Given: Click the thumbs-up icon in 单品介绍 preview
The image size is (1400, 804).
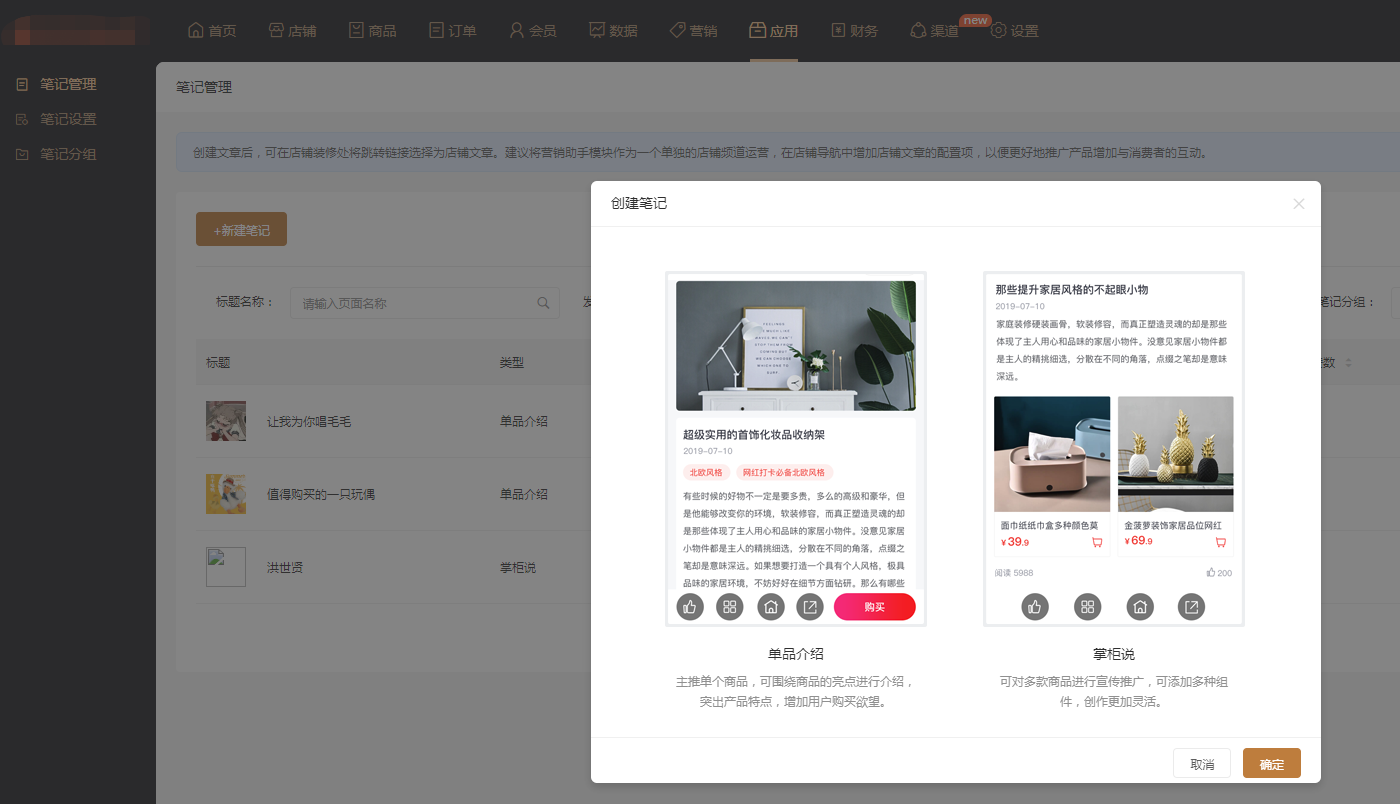Looking at the screenshot, I should click(x=690, y=607).
